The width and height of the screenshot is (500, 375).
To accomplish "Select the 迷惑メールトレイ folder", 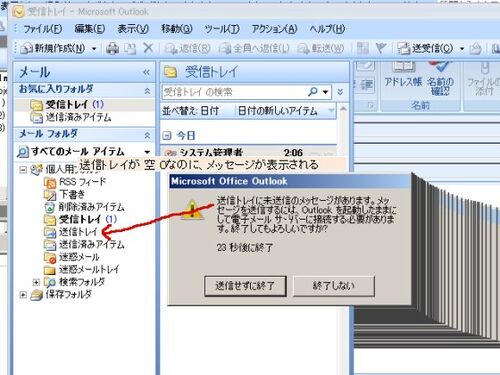I will 89,269.
